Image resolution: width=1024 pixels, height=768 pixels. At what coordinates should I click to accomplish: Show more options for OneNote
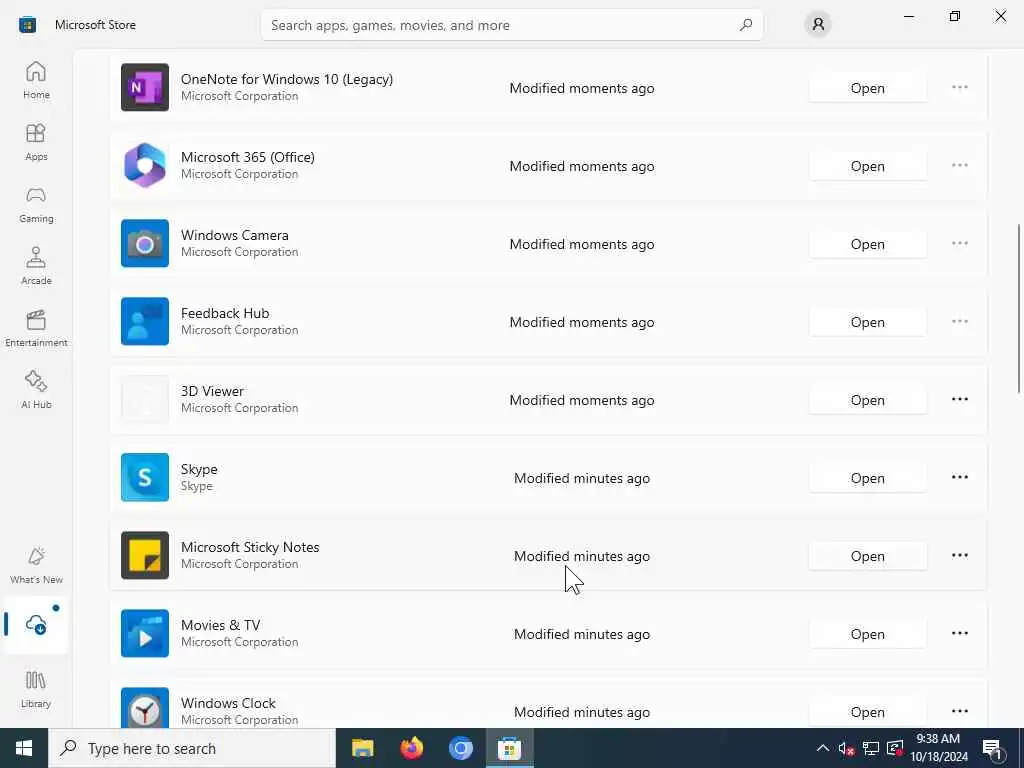[959, 88]
